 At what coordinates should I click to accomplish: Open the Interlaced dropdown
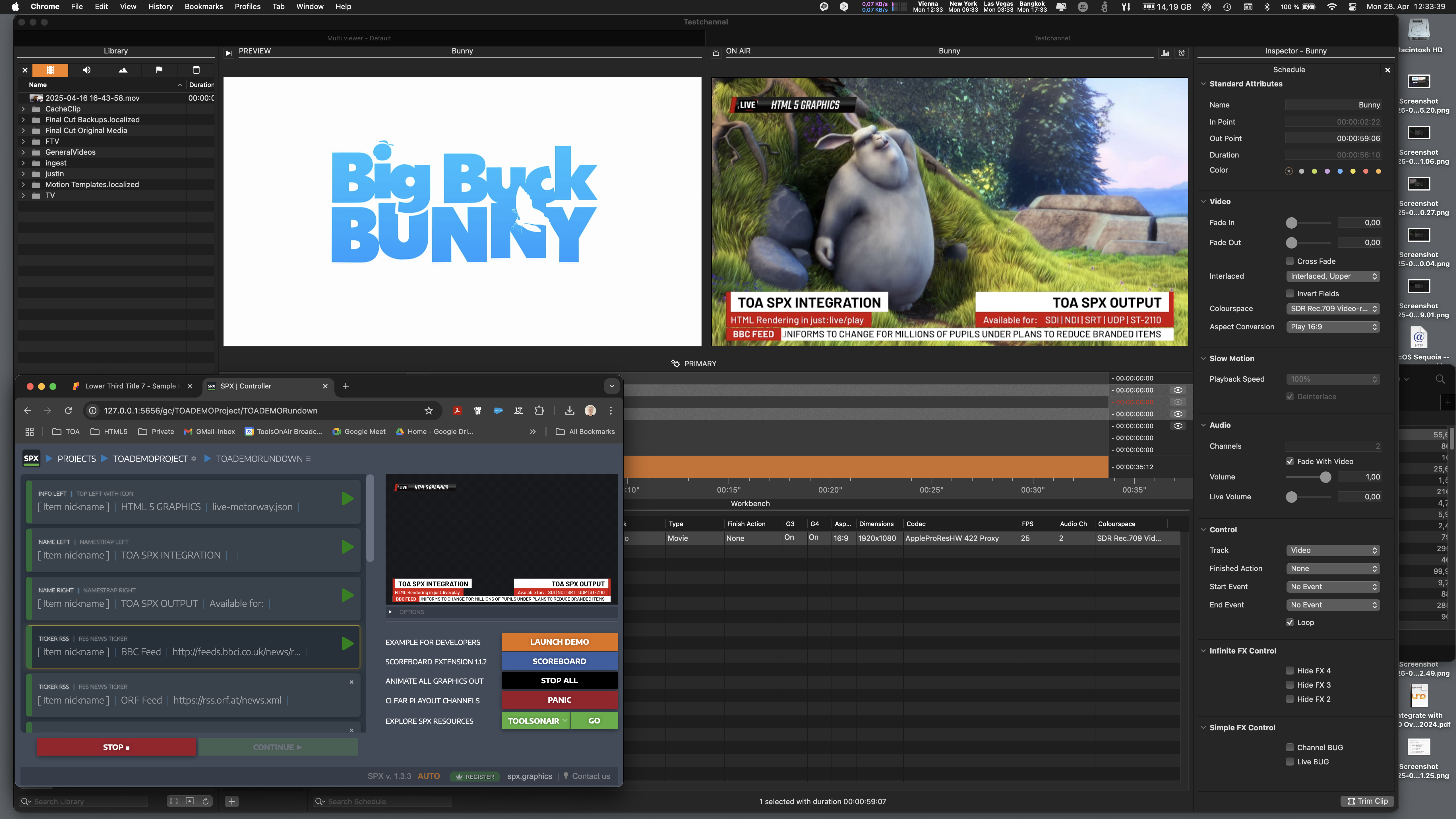coord(1333,276)
